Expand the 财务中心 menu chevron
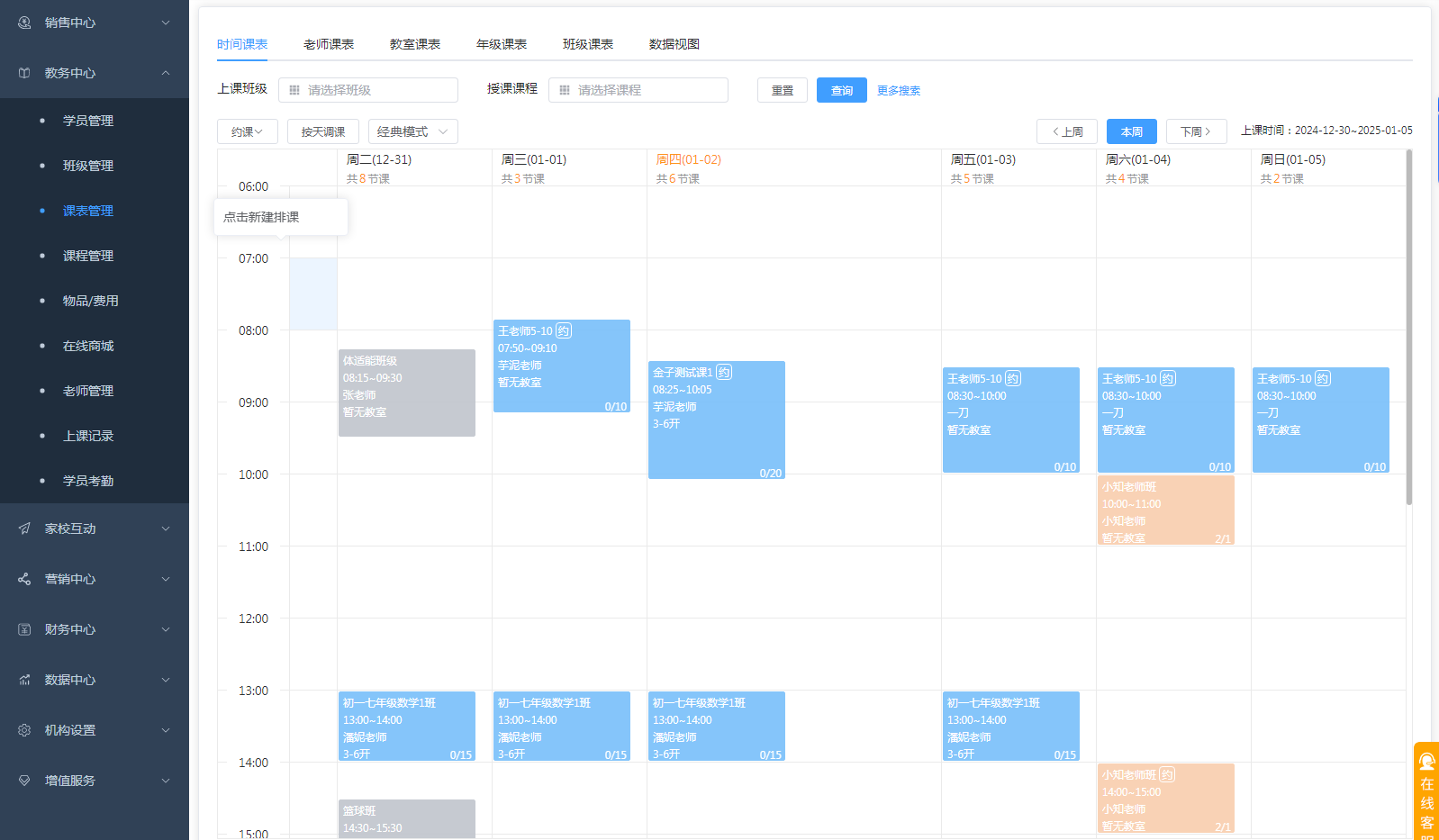1439x840 pixels. coord(166,629)
